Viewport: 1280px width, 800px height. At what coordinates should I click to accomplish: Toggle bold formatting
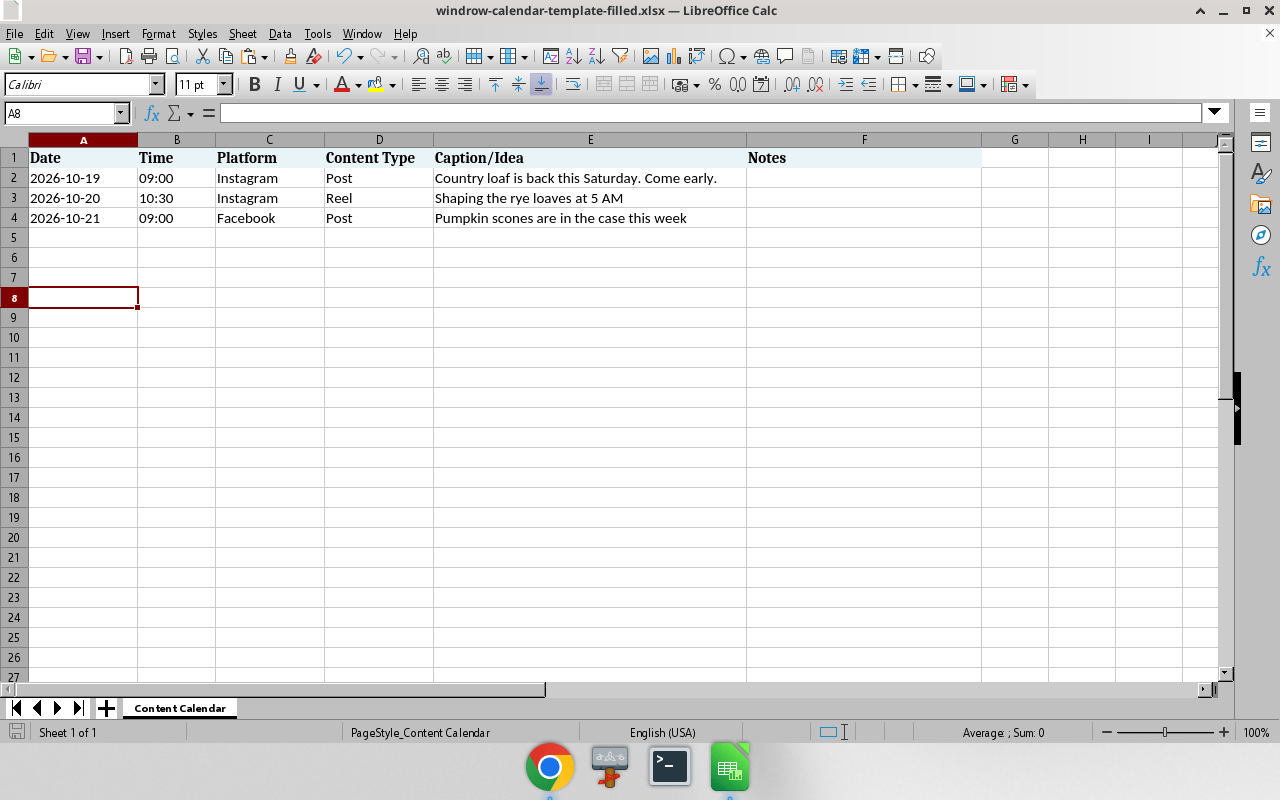254,85
